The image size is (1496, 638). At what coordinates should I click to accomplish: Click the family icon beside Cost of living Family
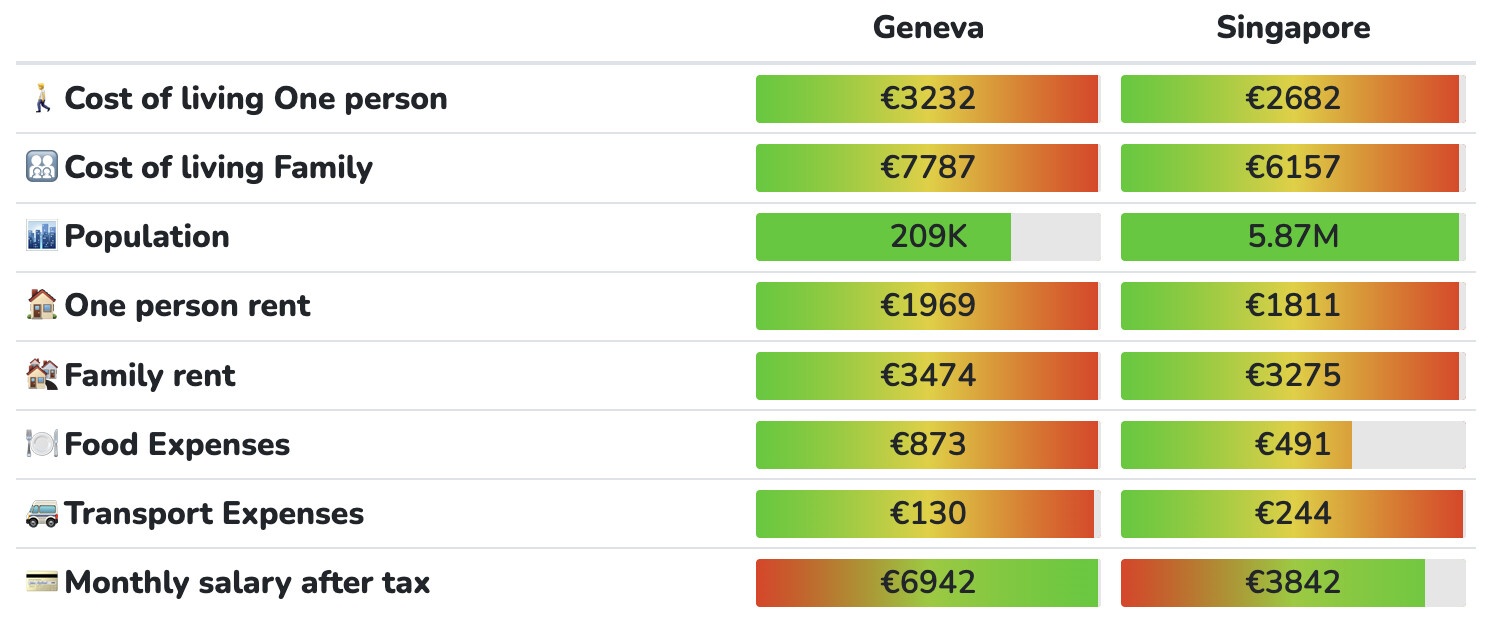[42, 167]
